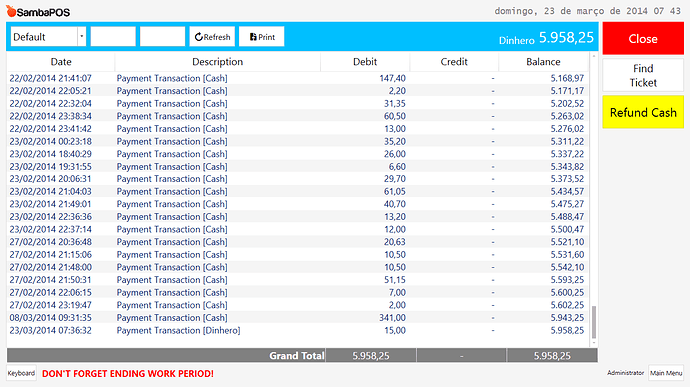
Task: Click the Dinhero 5.958,25 balance in header
Action: coord(546,38)
